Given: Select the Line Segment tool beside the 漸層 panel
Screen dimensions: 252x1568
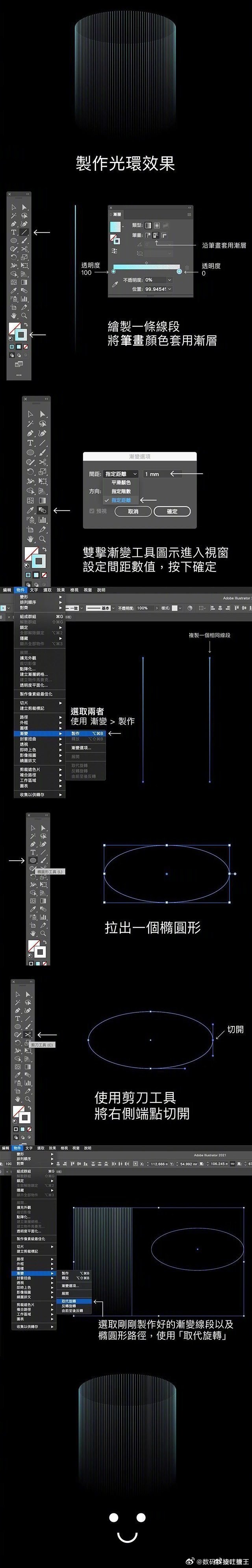Looking at the screenshot, I should point(24,232).
